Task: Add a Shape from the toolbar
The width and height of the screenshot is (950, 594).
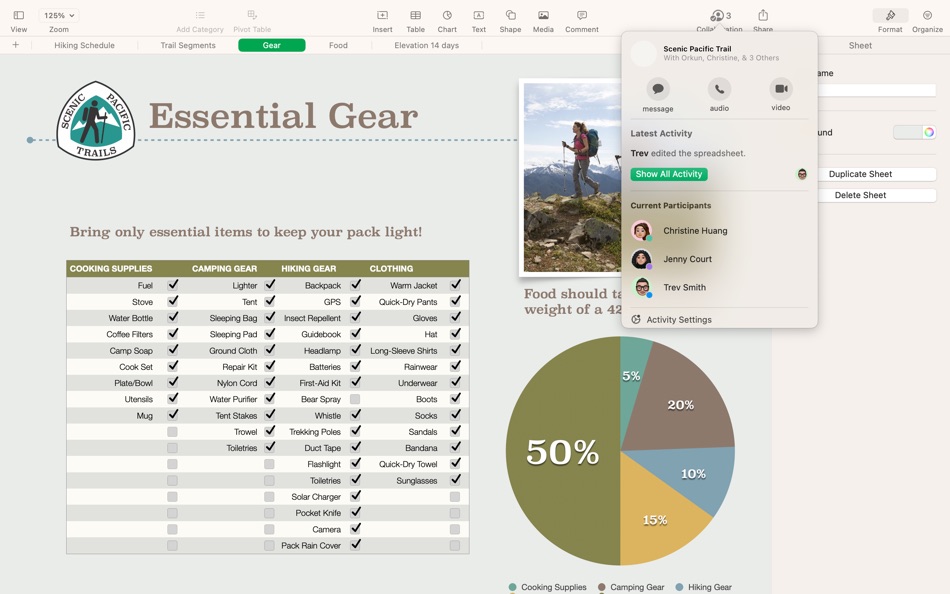Action: [510, 21]
